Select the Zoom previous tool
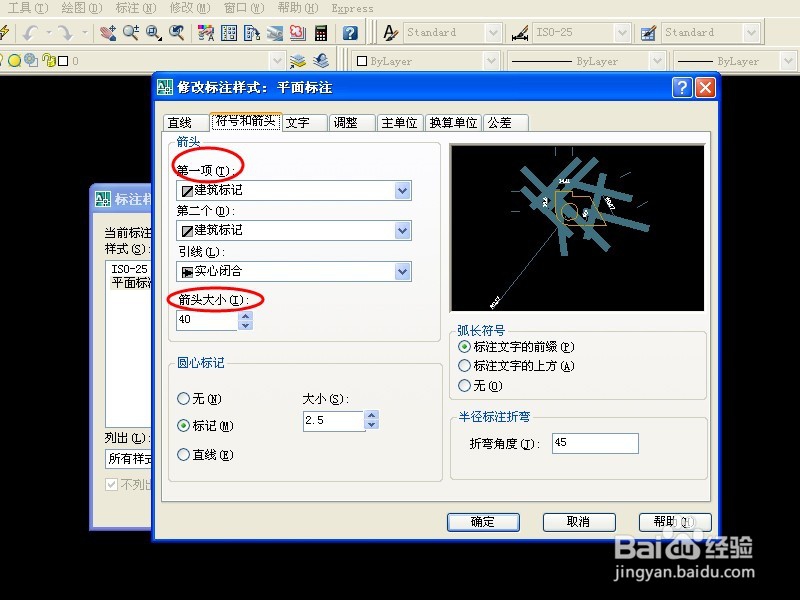800x600 pixels. (x=177, y=33)
